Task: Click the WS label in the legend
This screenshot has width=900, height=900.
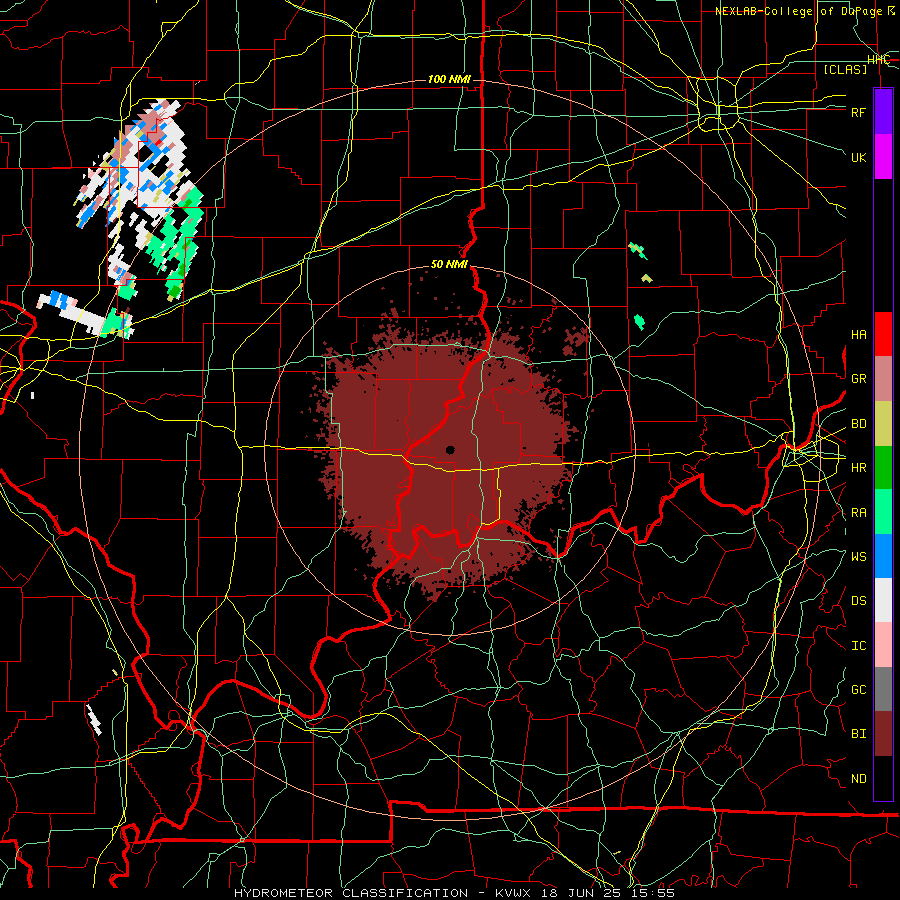Action: [x=858, y=557]
